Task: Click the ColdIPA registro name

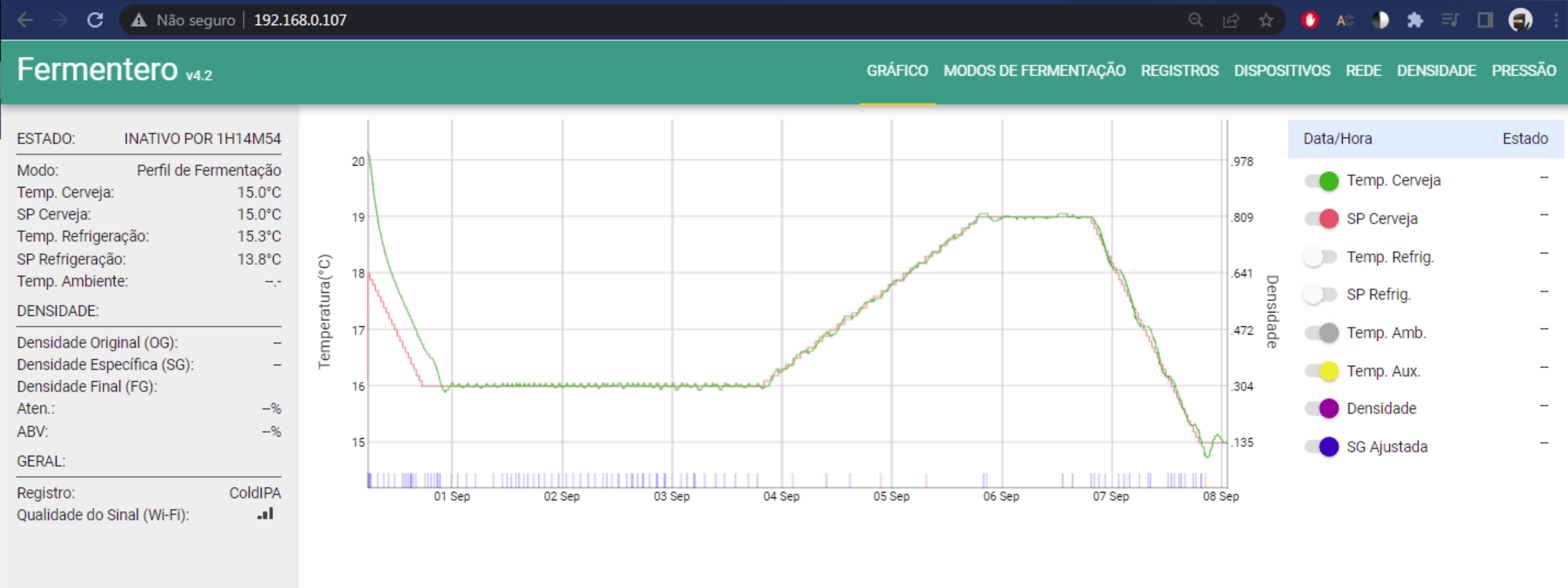Action: tap(255, 492)
